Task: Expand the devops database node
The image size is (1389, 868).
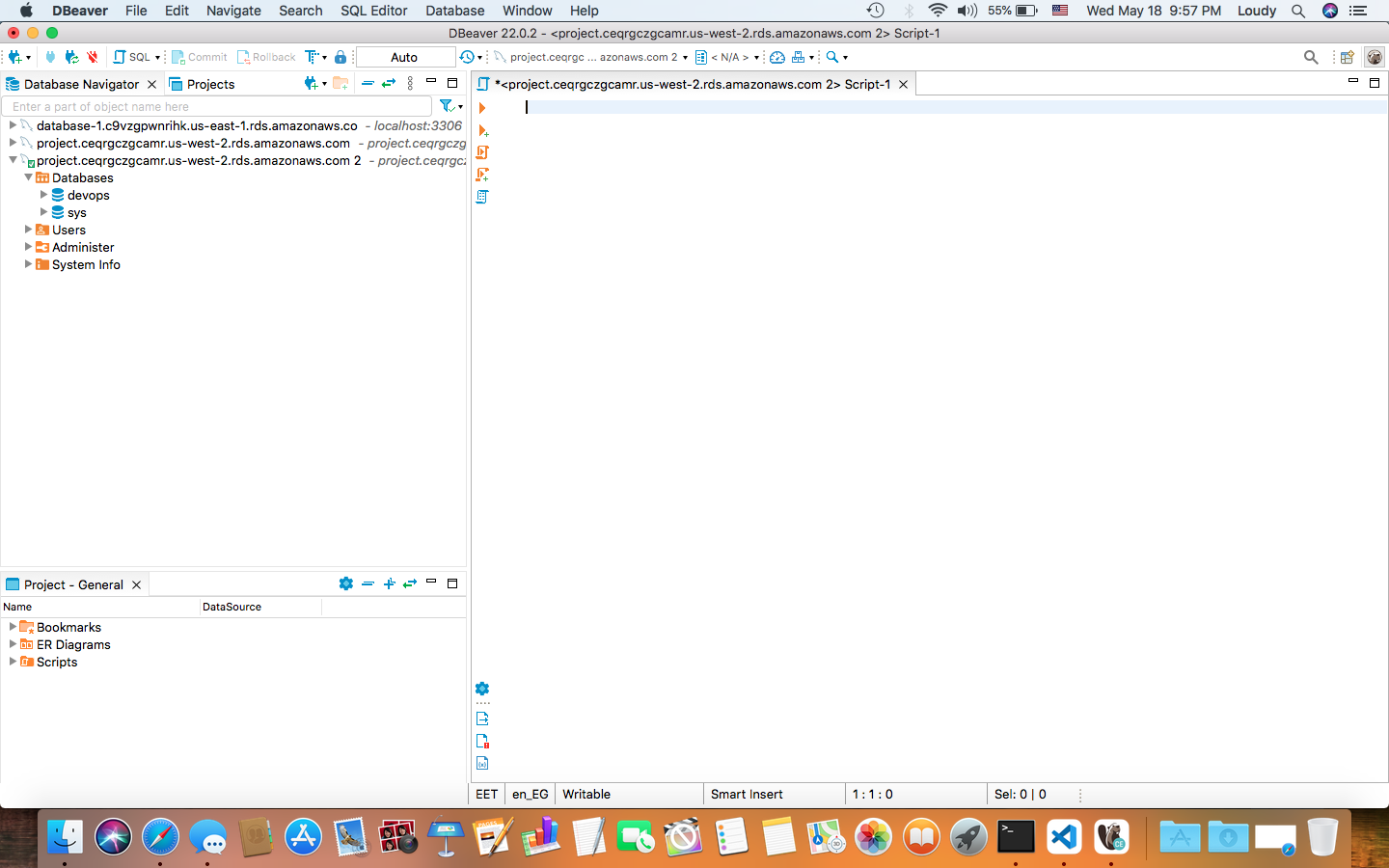Action: 43,195
